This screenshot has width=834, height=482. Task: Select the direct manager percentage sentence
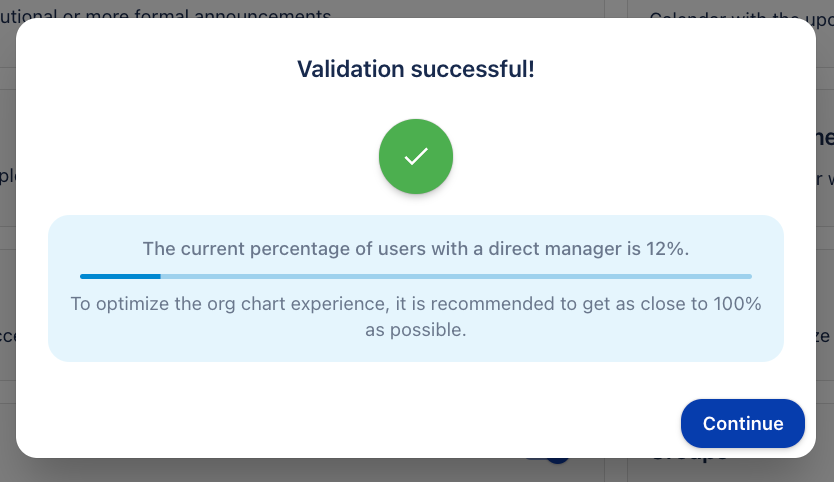416,249
